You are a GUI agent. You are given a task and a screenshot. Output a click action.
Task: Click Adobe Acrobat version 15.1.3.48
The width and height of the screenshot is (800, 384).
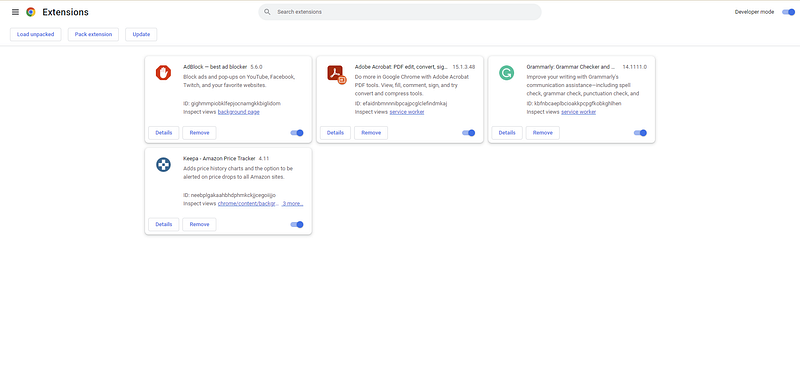[464, 67]
